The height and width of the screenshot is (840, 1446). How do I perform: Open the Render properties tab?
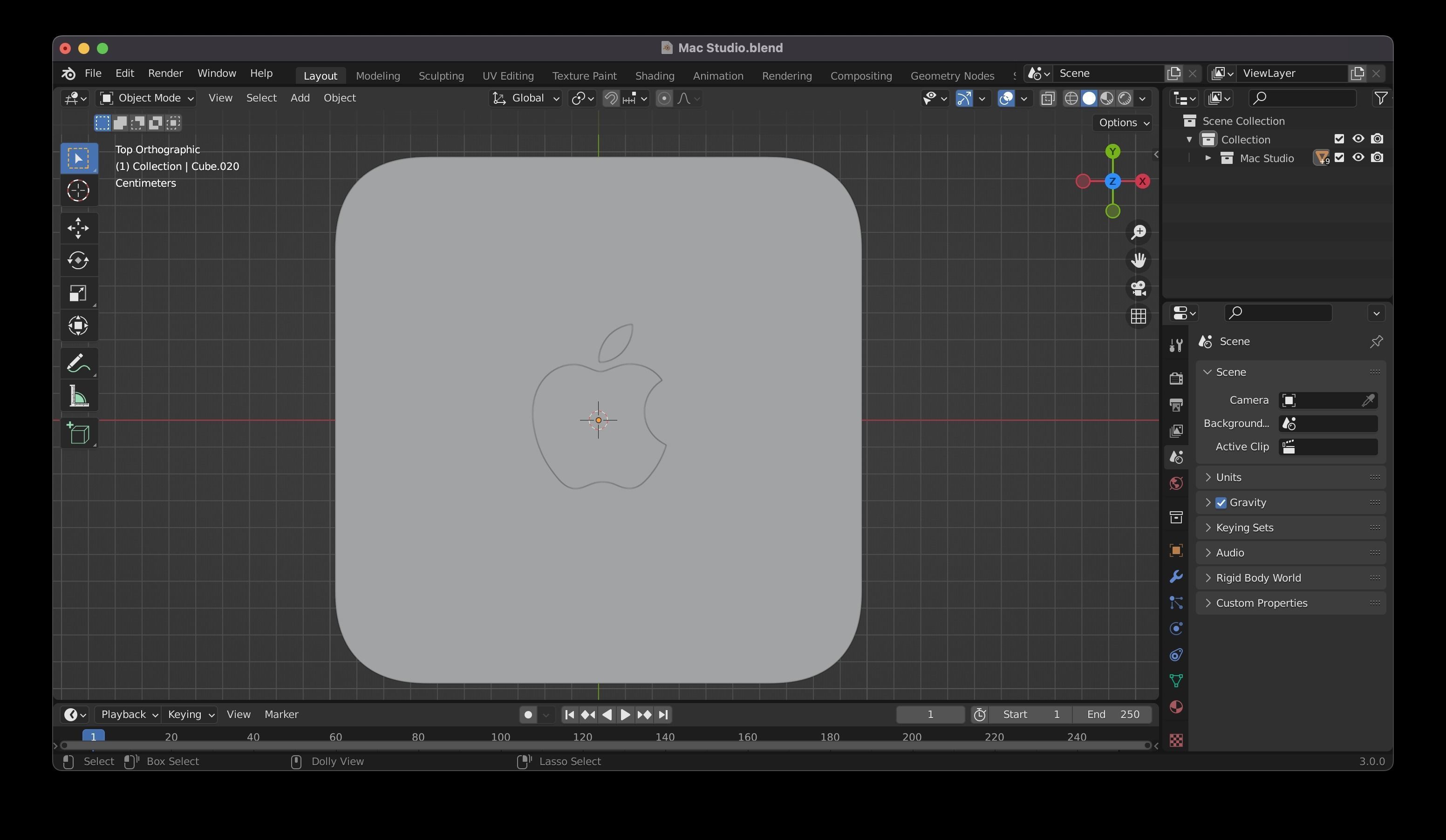pos(1176,378)
